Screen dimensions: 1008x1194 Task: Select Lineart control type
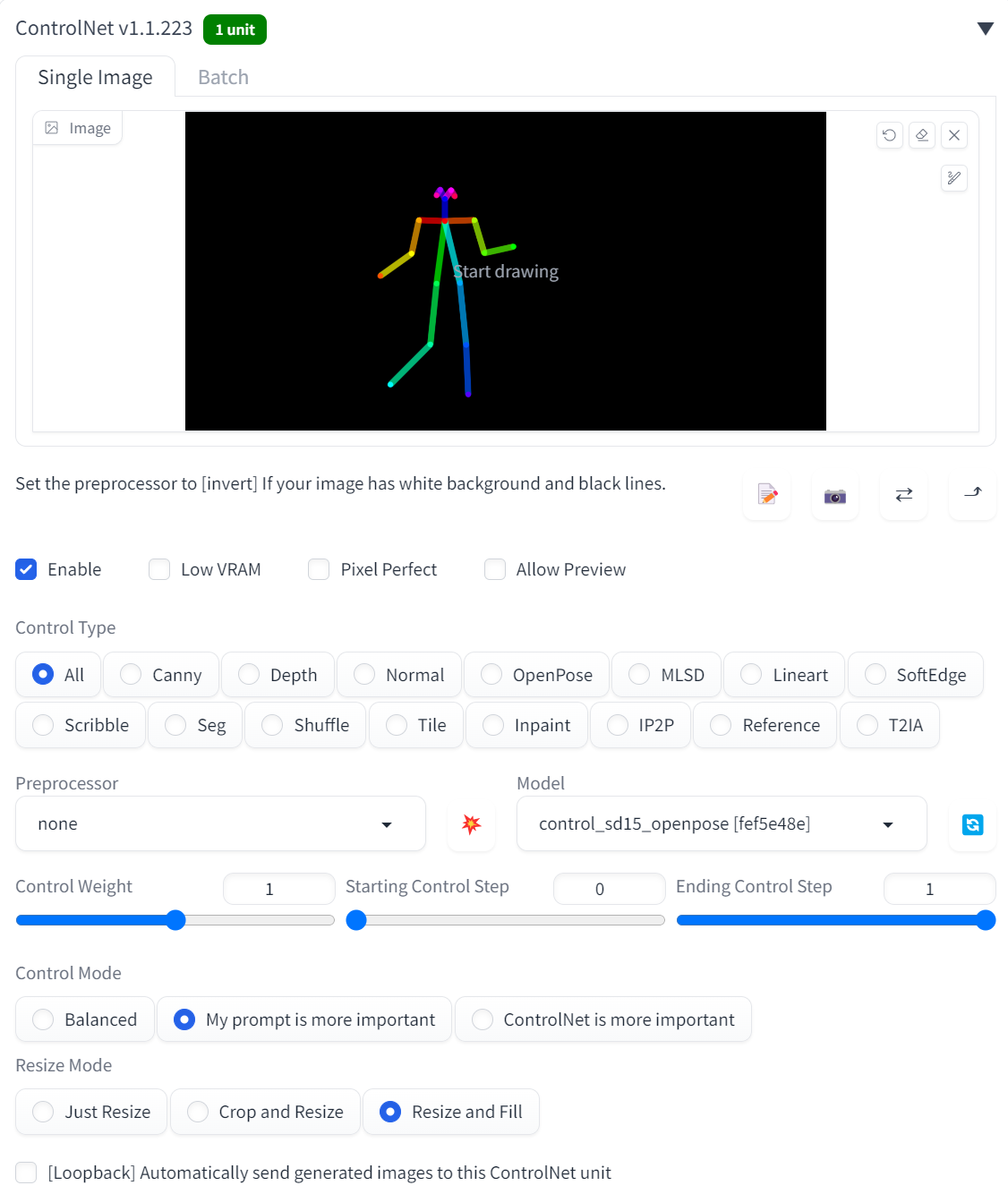tap(784, 675)
